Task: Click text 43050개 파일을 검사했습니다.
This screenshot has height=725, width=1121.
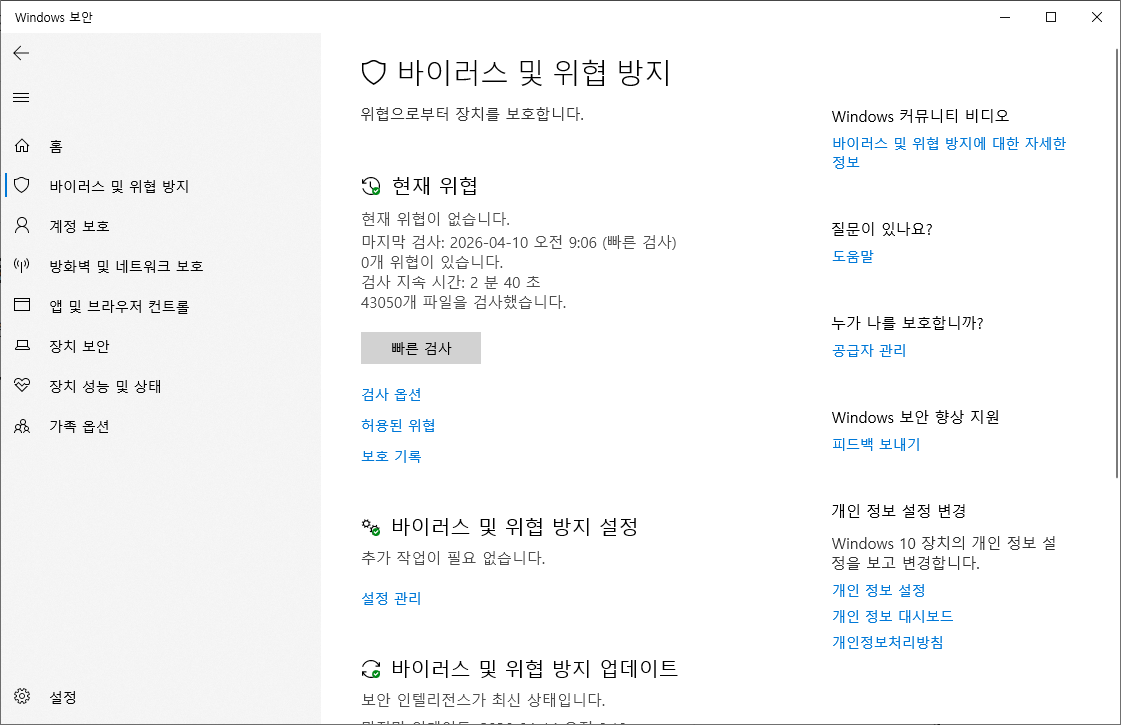Action: (x=463, y=302)
